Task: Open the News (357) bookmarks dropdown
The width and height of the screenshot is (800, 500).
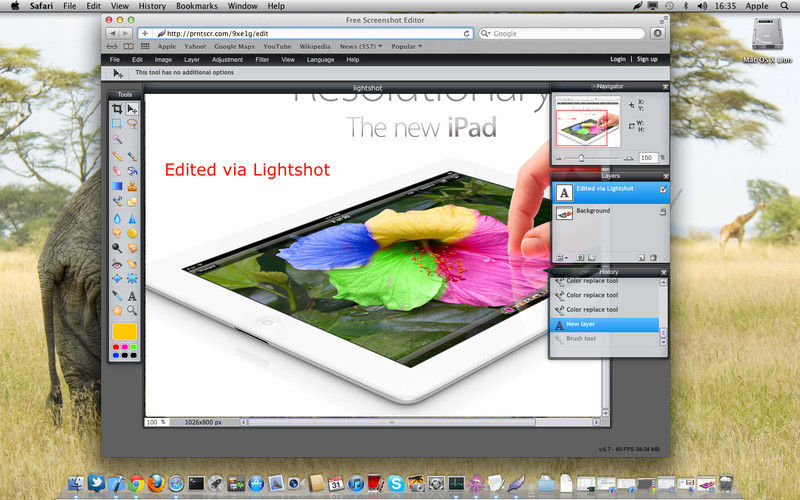Action: pos(361,46)
